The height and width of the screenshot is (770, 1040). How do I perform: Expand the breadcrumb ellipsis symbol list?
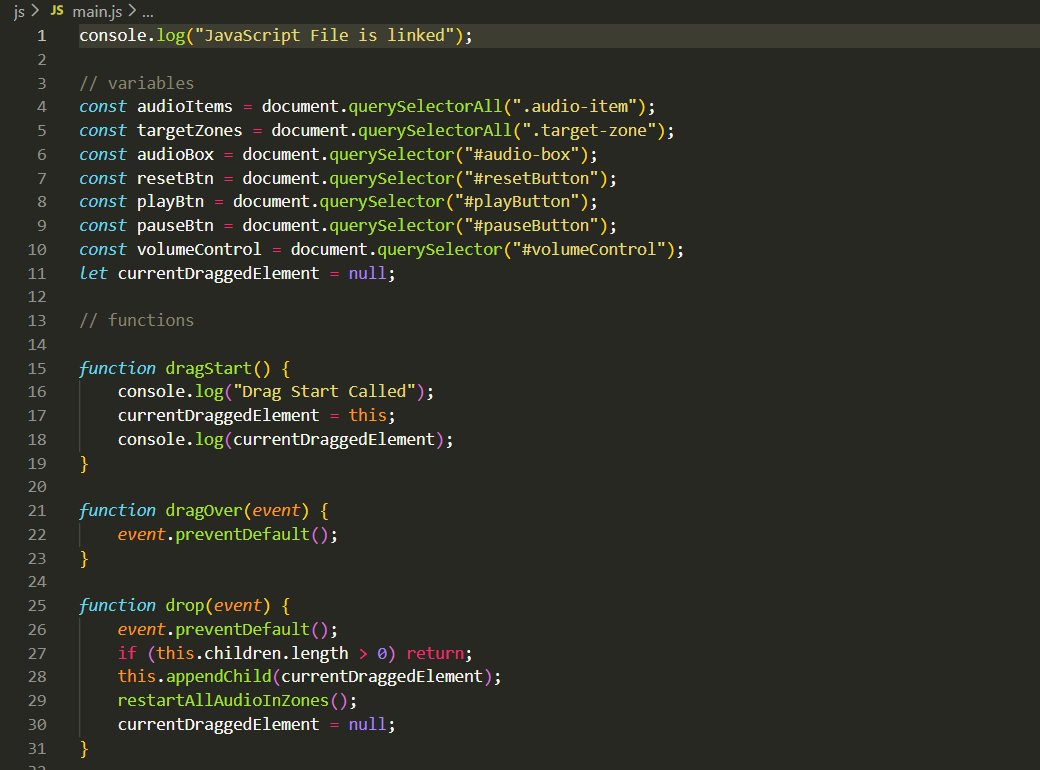pyautogui.click(x=148, y=11)
